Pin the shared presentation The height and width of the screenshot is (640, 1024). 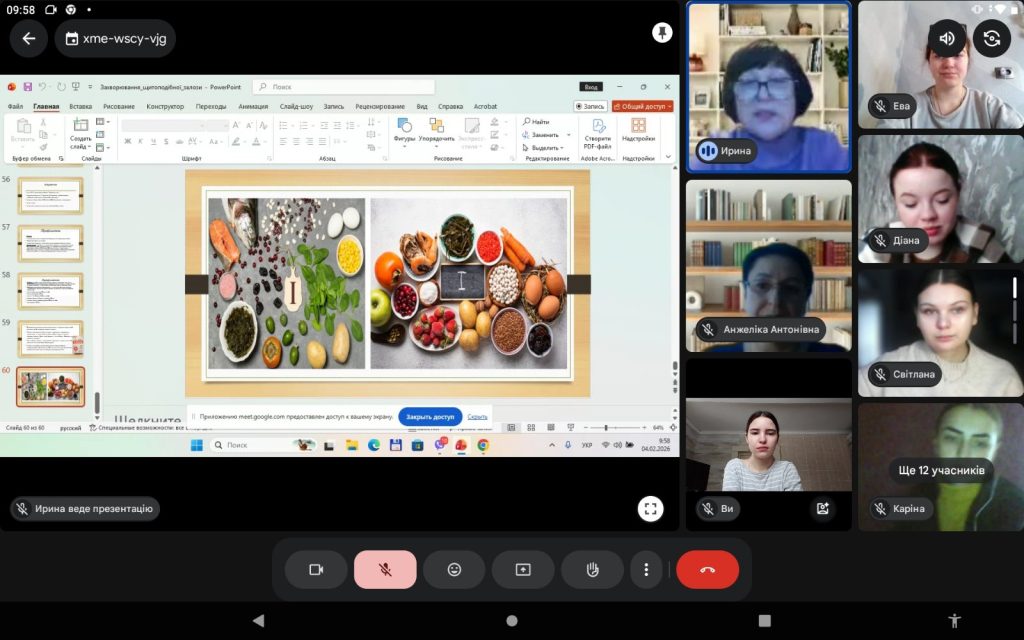(661, 33)
